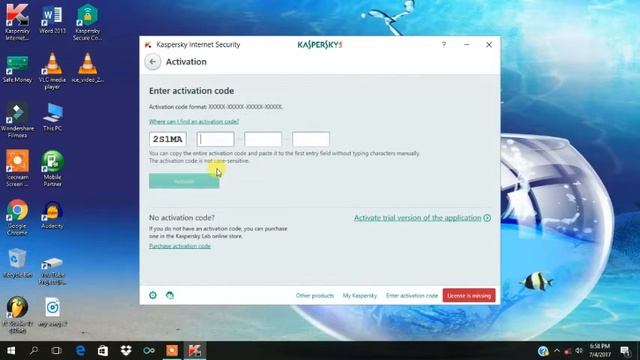Screen dimensions: 640x360
Task: Show hidden system tray icons
Action: [557, 351]
